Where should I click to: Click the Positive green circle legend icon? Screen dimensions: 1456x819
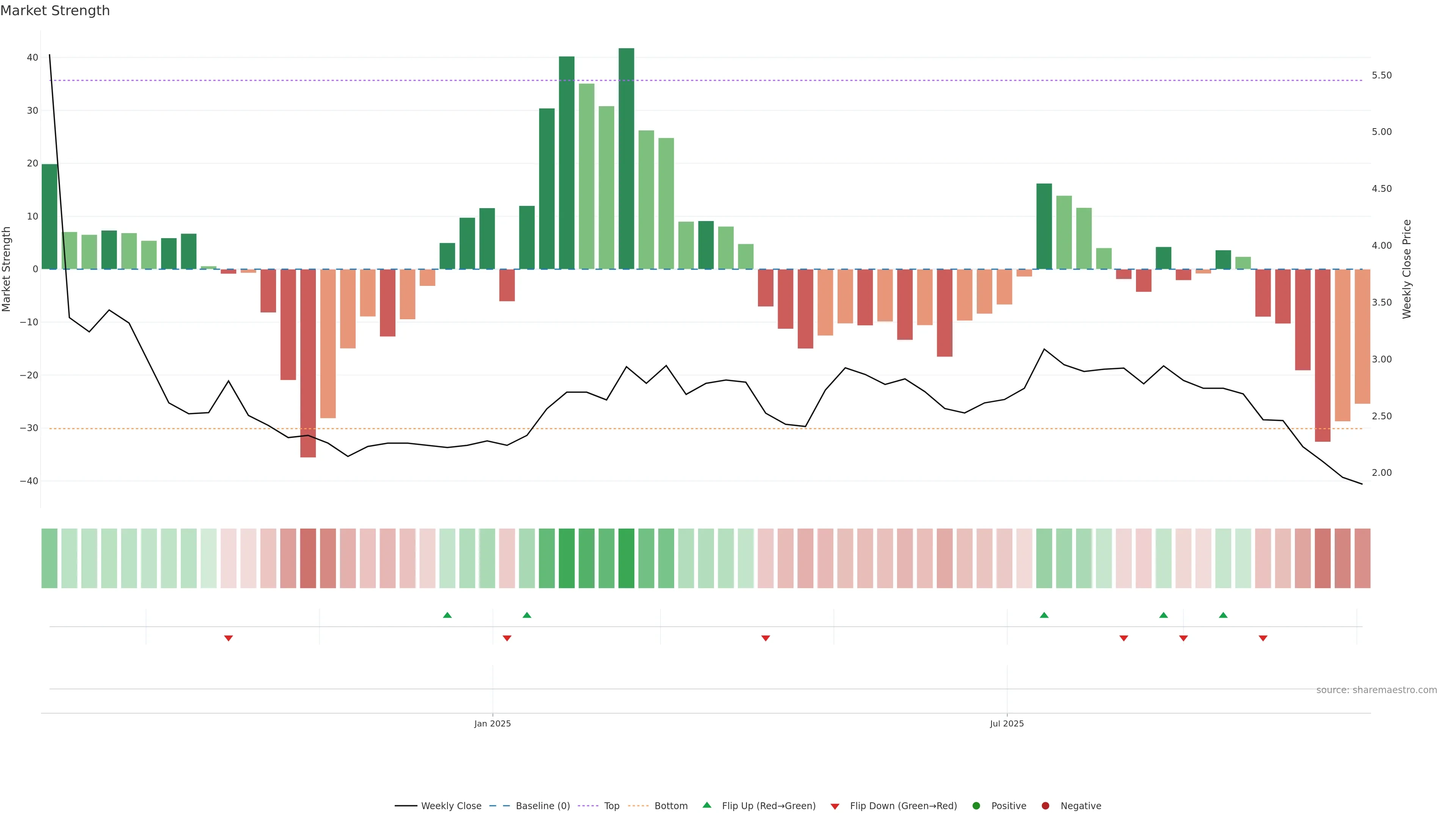976,806
